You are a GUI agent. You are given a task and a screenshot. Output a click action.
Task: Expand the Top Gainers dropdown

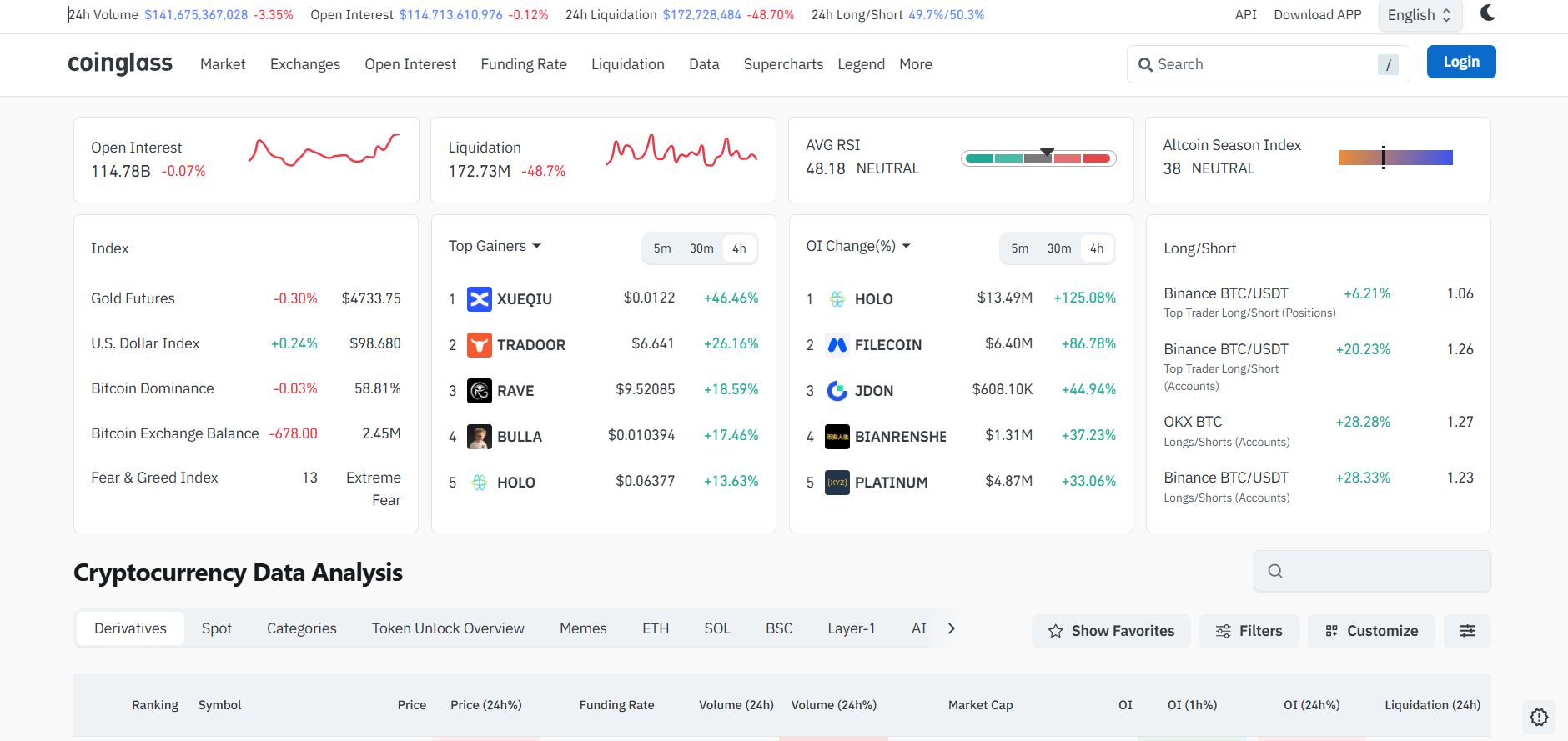click(495, 246)
